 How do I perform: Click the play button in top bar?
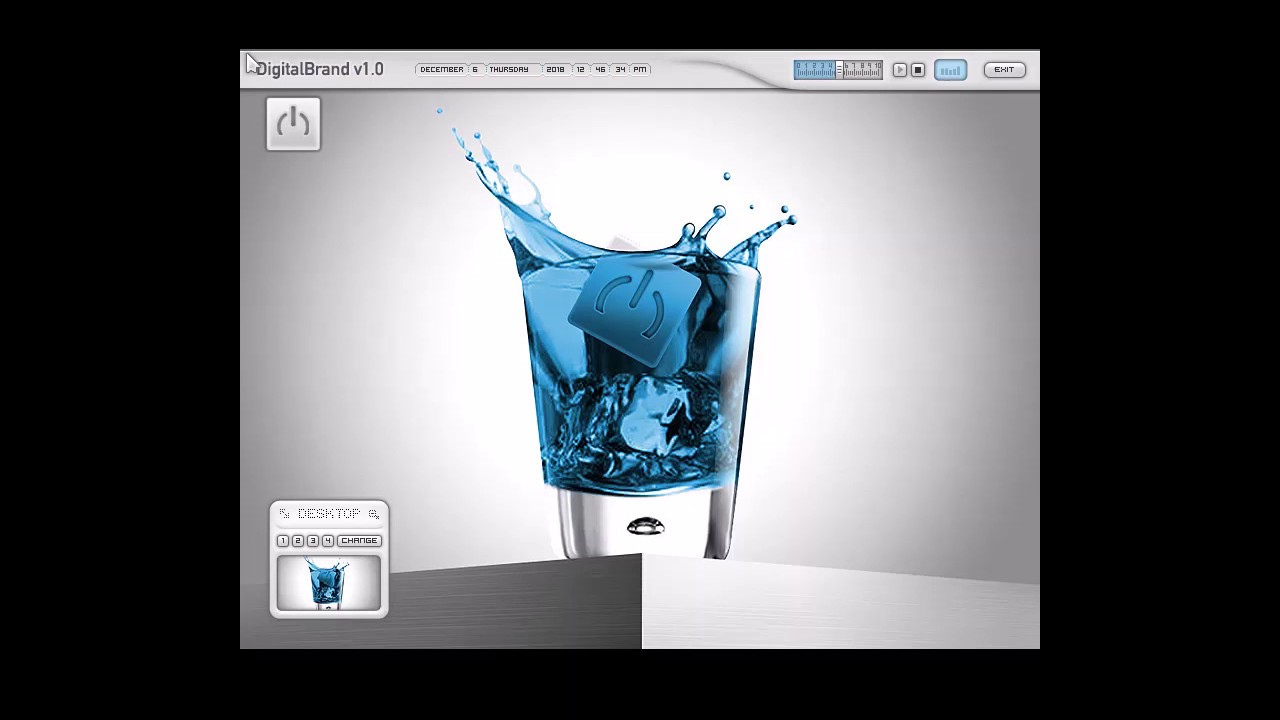coord(900,70)
